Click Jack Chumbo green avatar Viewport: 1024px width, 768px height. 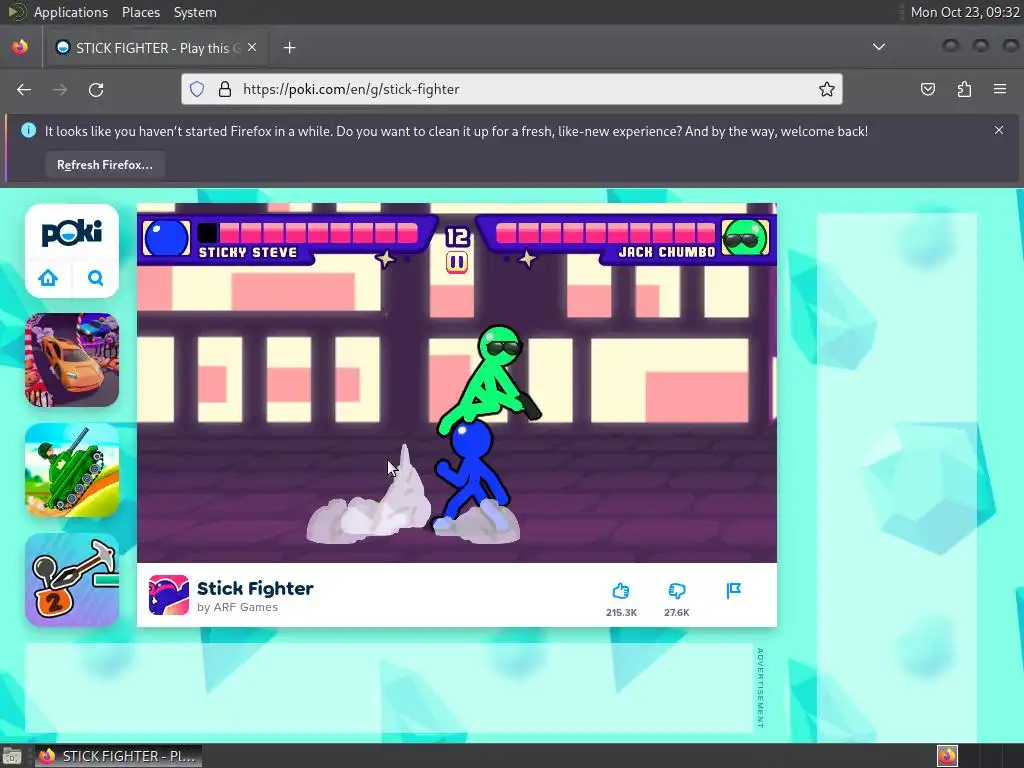[746, 237]
